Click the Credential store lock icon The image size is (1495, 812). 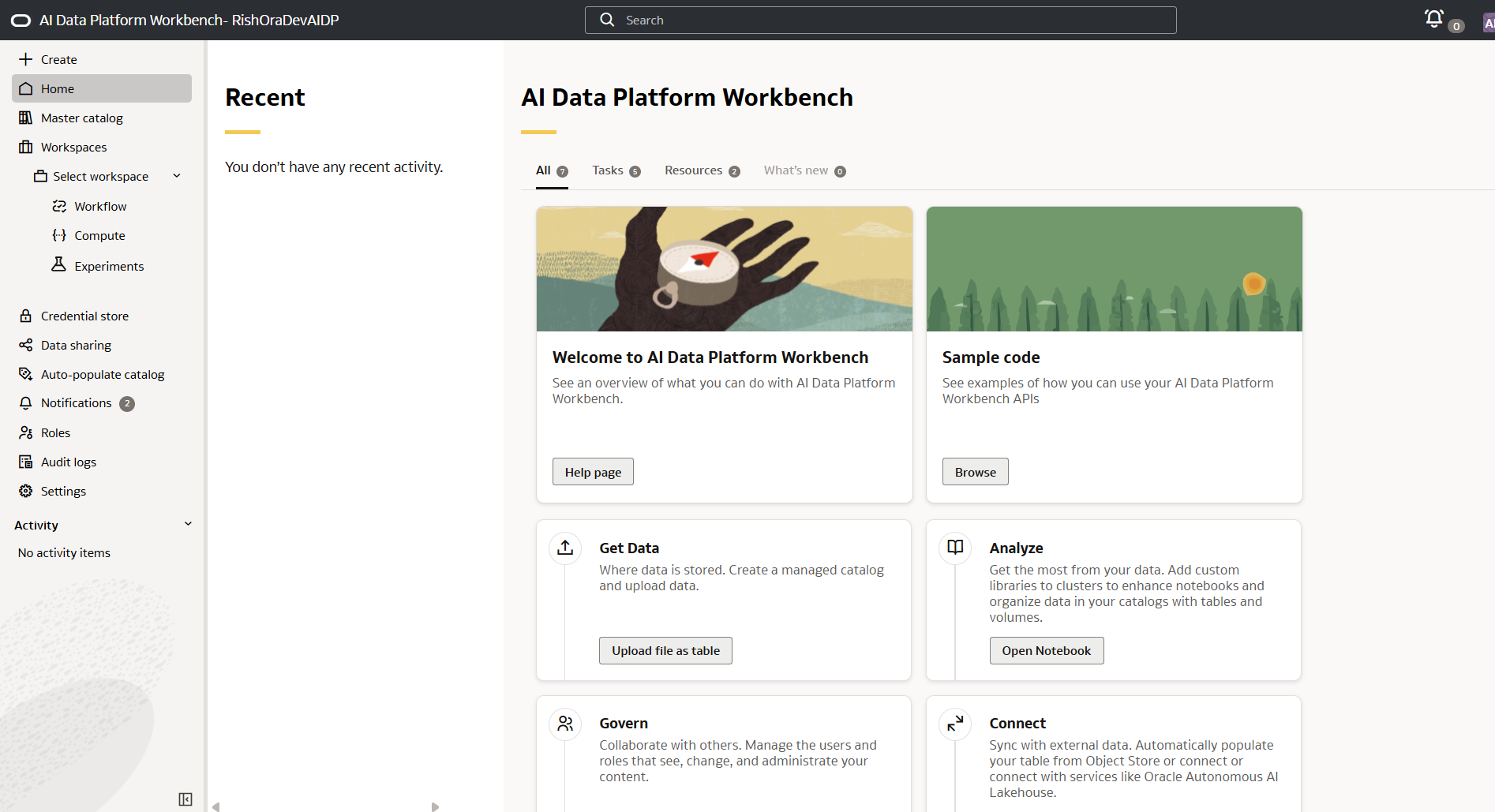coord(26,316)
